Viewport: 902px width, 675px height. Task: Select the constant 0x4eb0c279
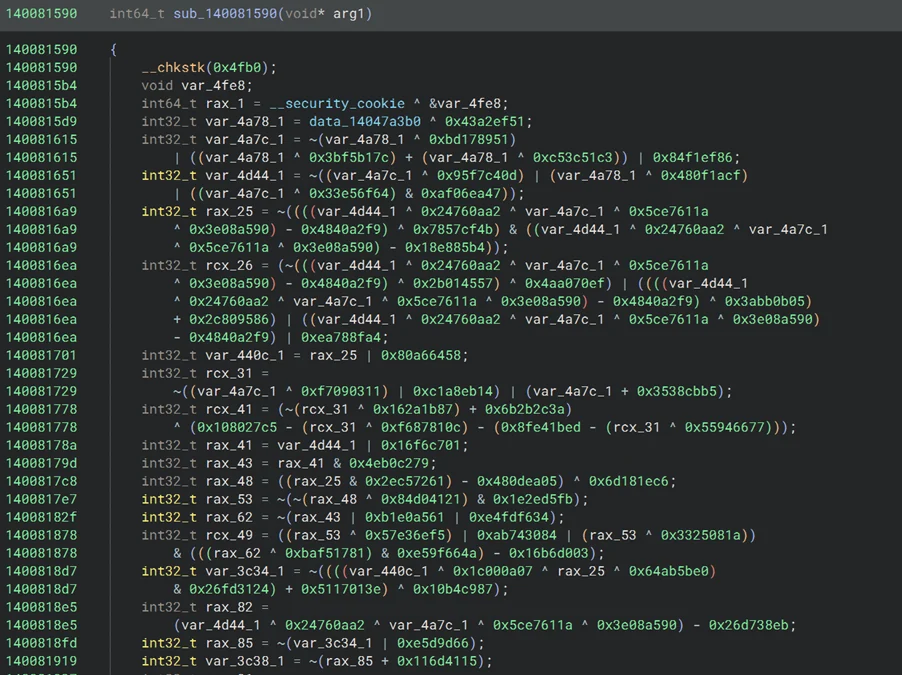389,463
